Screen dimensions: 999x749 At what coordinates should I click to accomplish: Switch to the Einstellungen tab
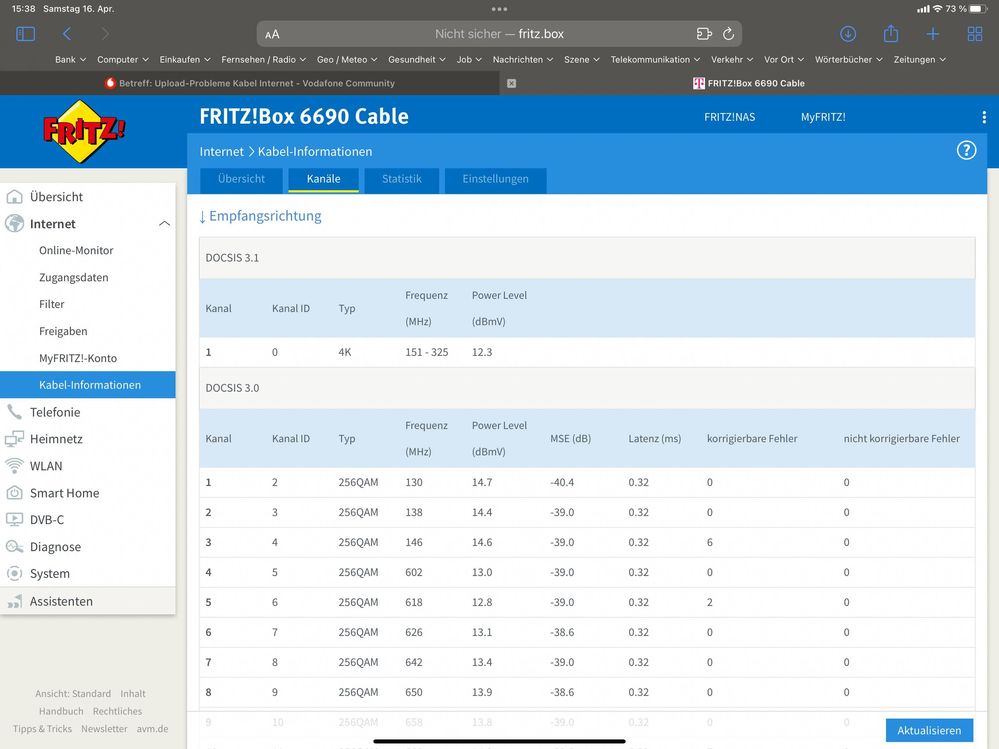(495, 180)
